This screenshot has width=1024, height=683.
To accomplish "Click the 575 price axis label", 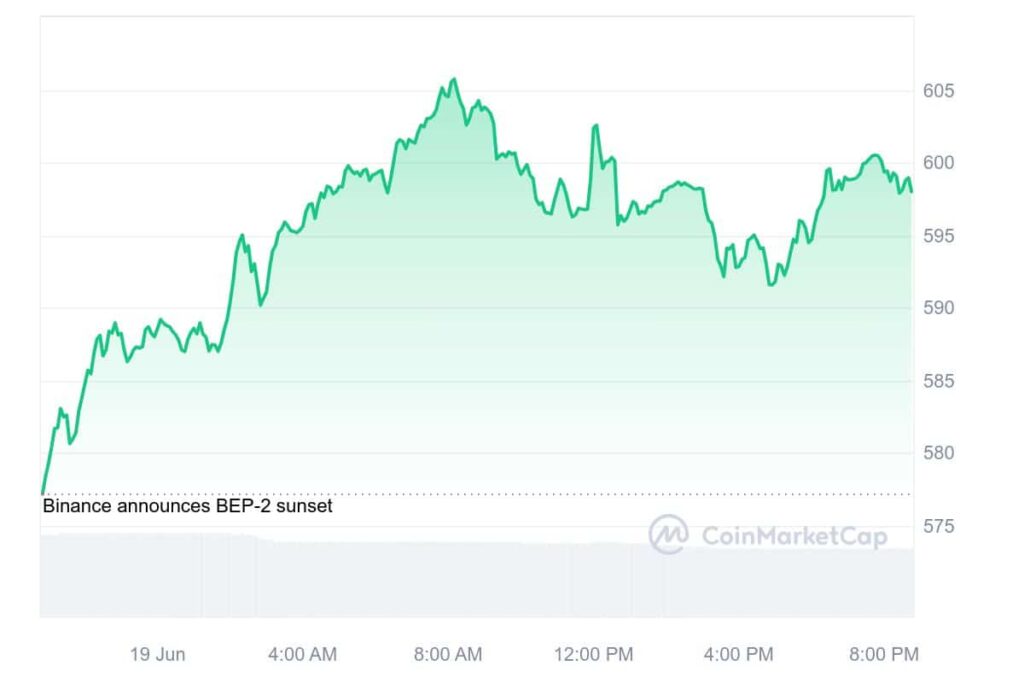I will 939,526.
